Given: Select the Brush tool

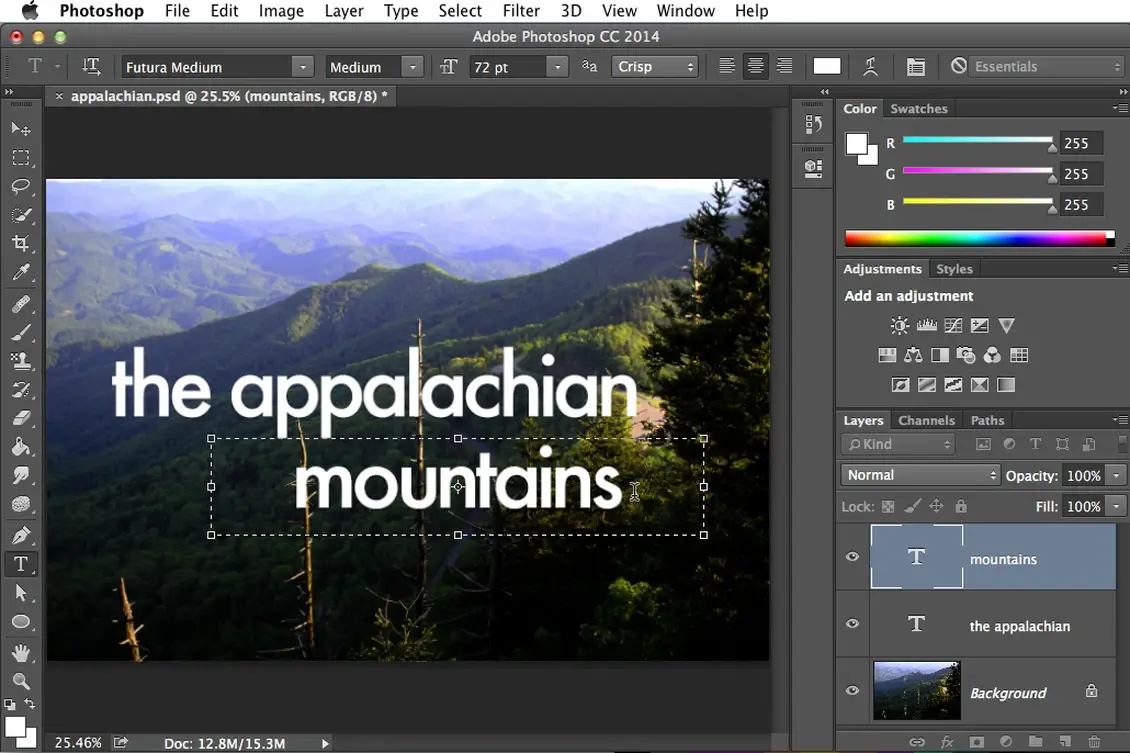Looking at the screenshot, I should 21,332.
